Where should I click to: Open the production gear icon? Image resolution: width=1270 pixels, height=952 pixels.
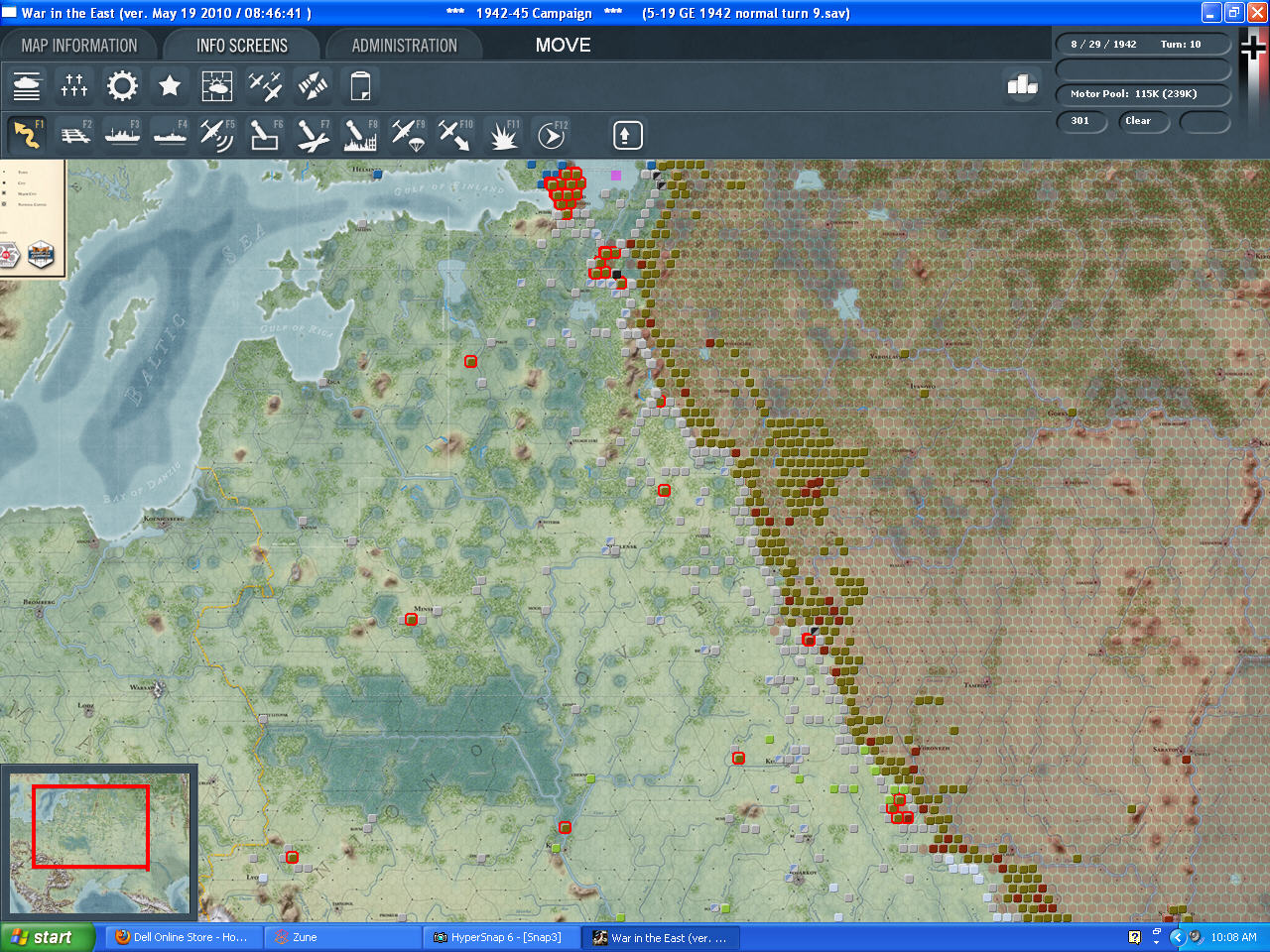pos(122,86)
